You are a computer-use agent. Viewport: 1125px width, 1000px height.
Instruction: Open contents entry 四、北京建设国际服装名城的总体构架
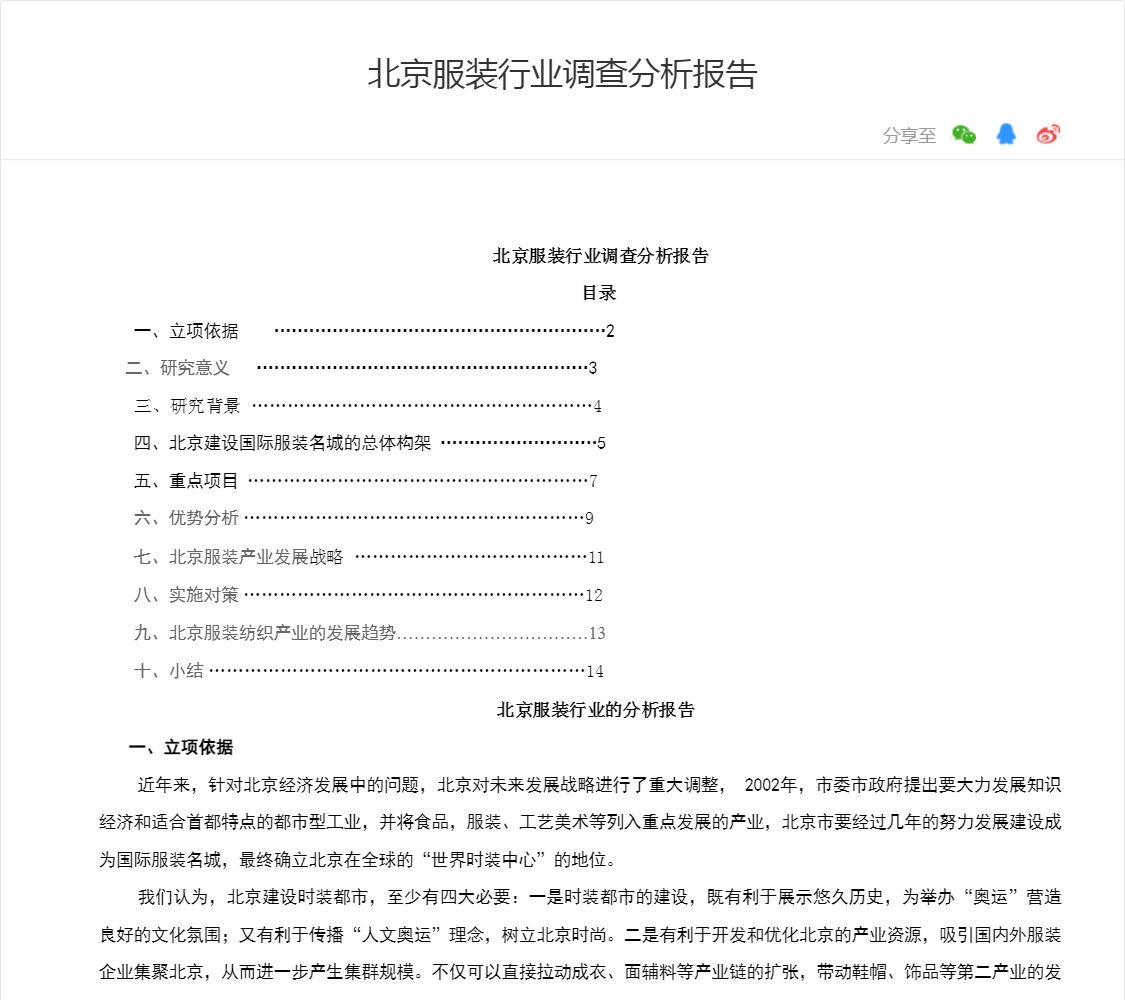pos(369,443)
